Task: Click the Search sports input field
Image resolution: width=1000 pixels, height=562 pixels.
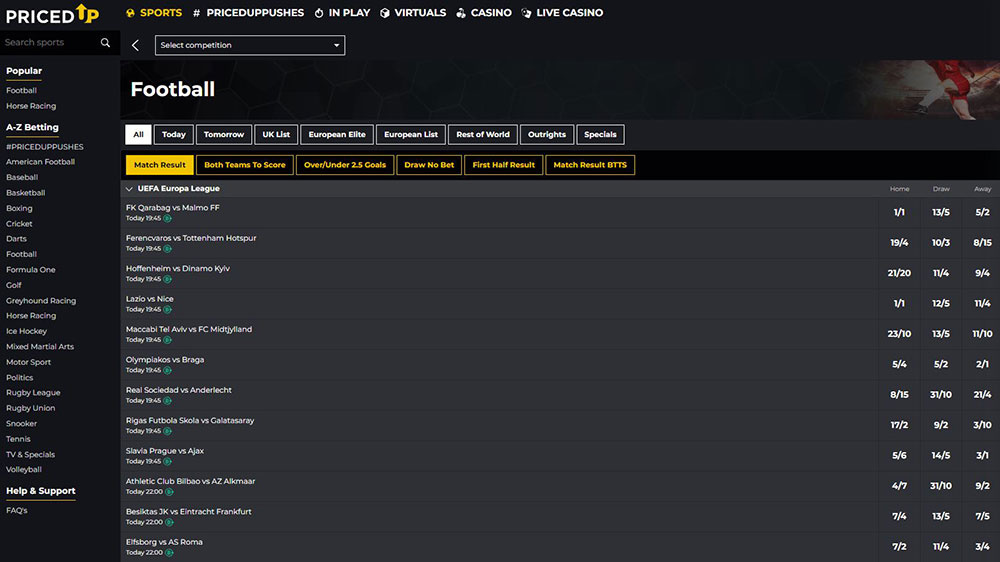Action: point(50,43)
